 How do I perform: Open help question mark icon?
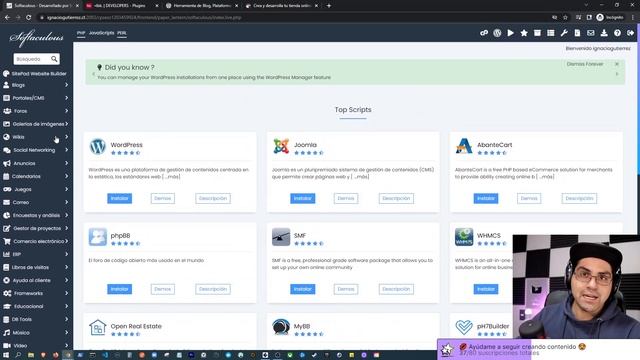pos(617,33)
